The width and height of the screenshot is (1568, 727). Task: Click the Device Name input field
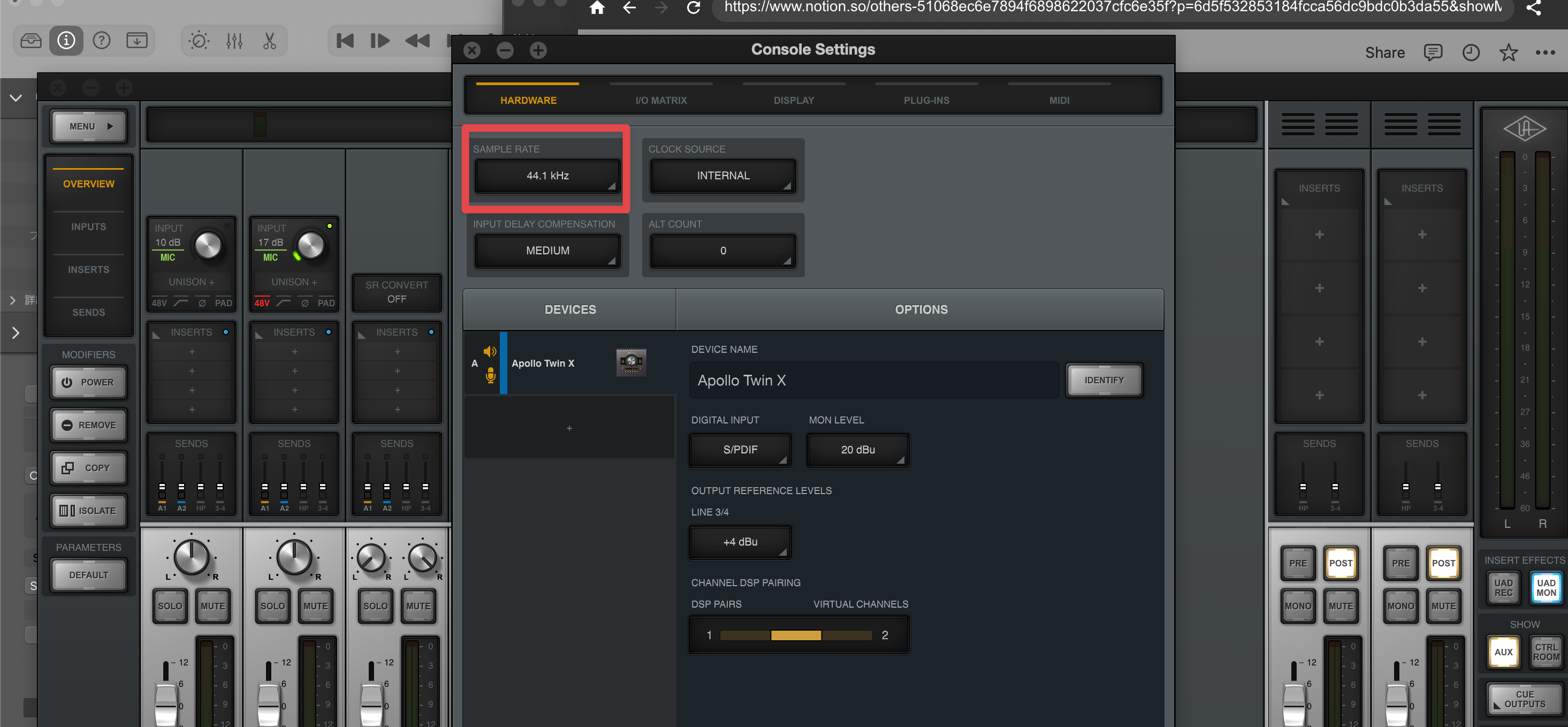[x=873, y=380]
